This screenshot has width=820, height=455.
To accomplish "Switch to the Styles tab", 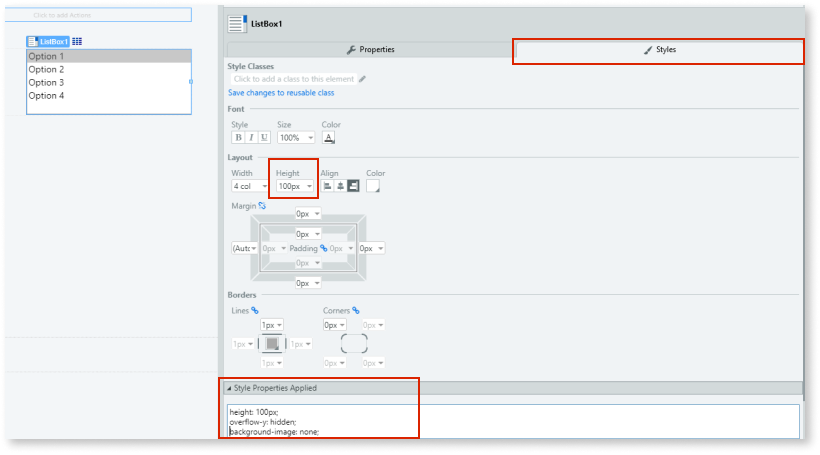I will [659, 49].
